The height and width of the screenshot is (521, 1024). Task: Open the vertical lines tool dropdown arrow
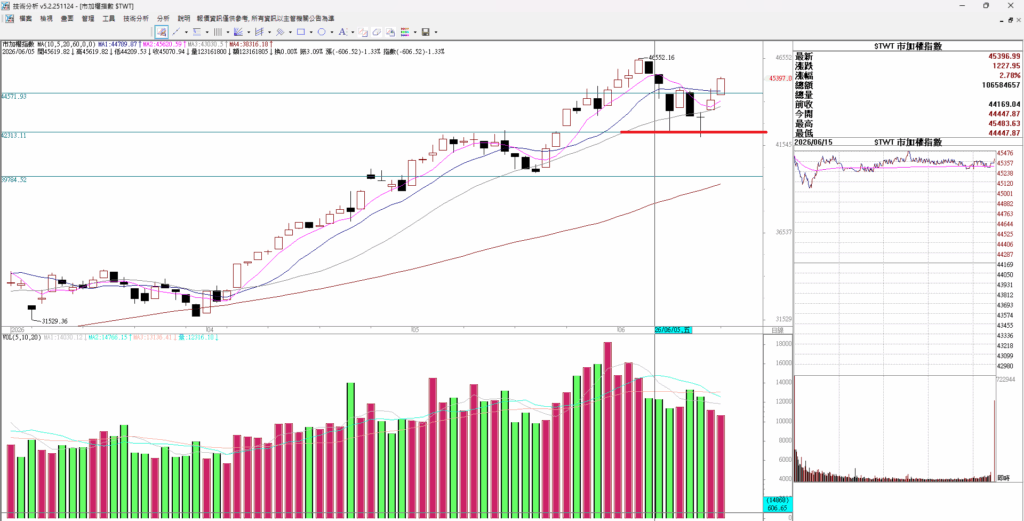[x=228, y=32]
